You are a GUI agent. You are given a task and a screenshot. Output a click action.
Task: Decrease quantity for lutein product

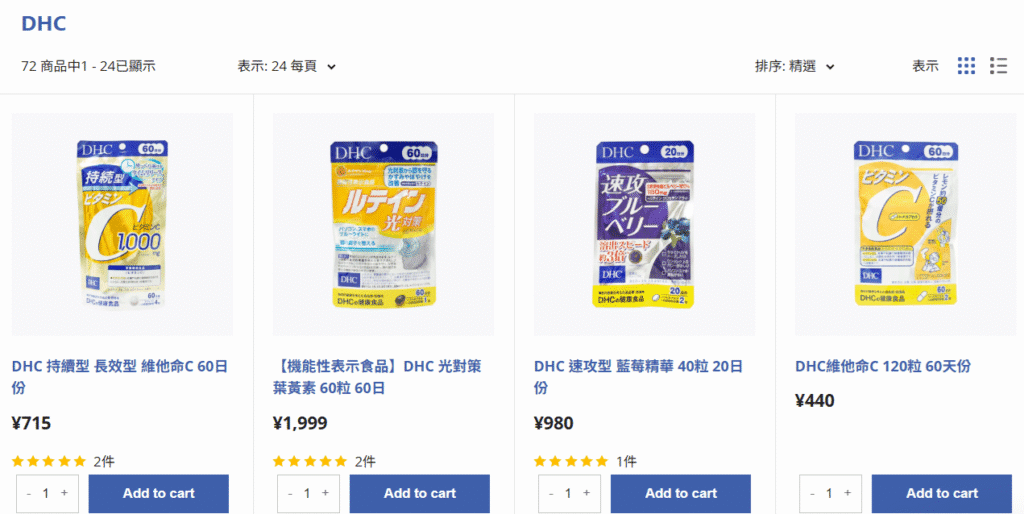[x=291, y=493]
